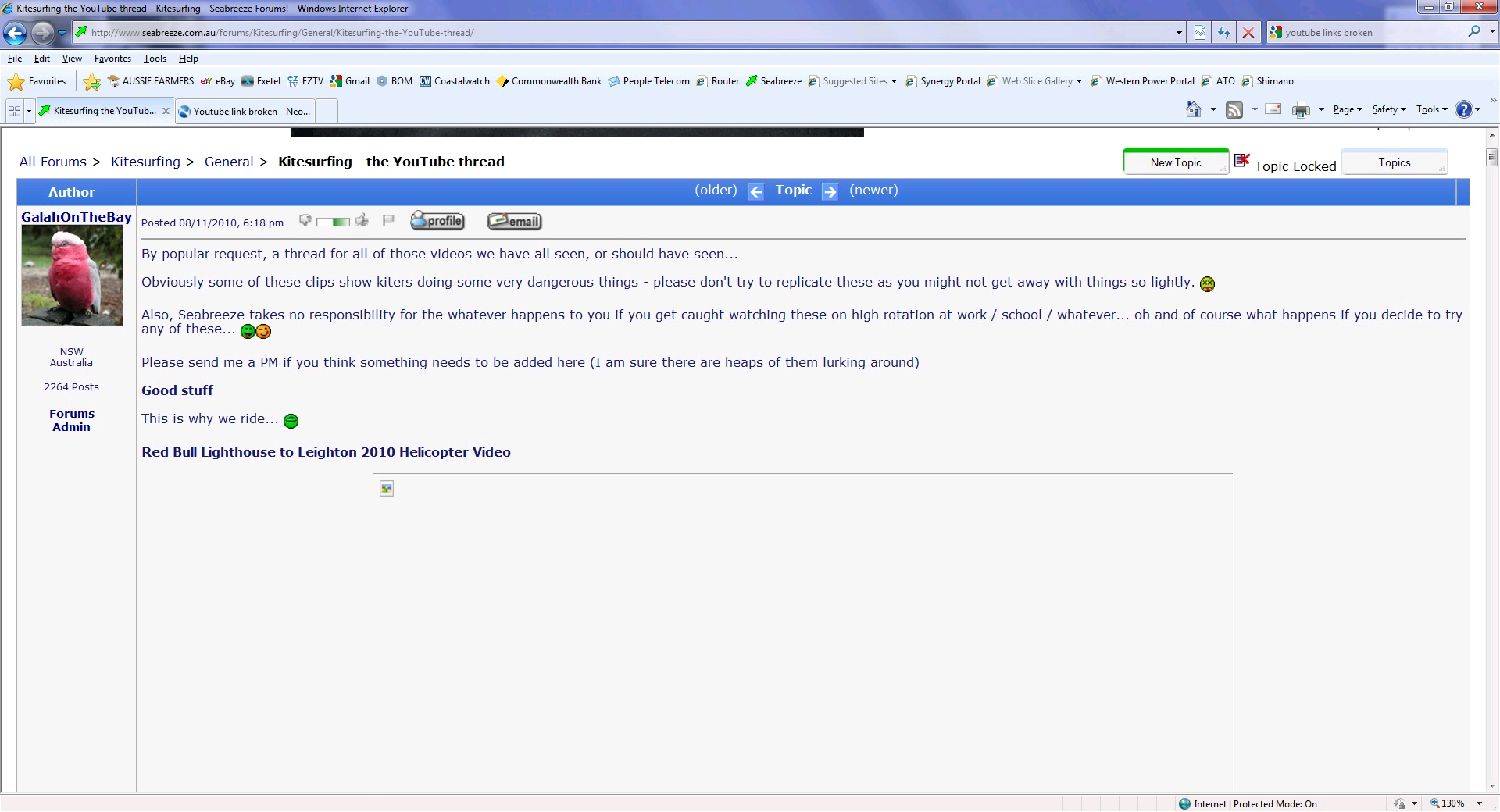Click the red Stop loading icon

tap(1248, 33)
